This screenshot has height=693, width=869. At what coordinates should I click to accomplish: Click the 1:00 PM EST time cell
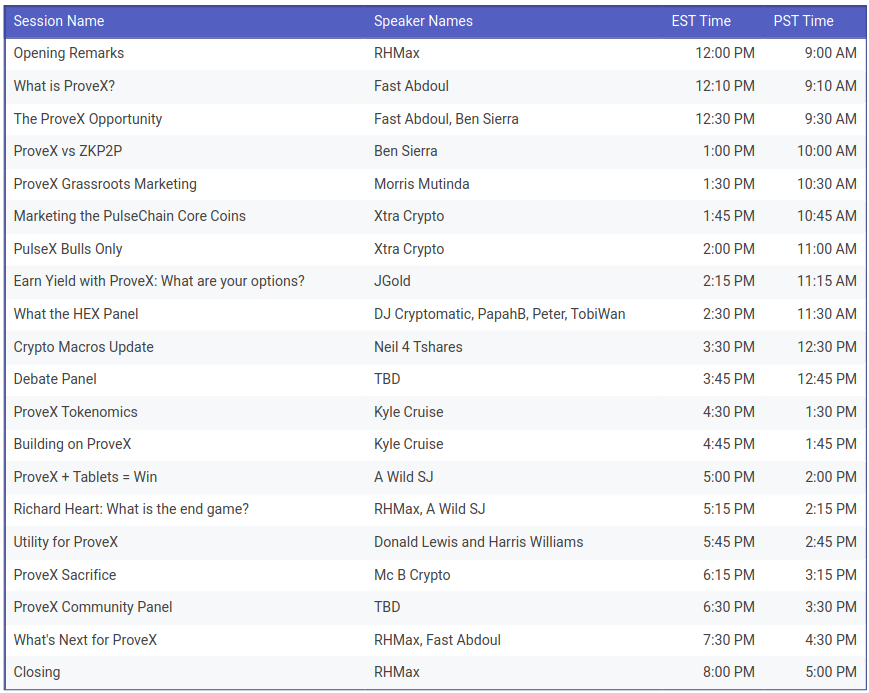tap(729, 151)
